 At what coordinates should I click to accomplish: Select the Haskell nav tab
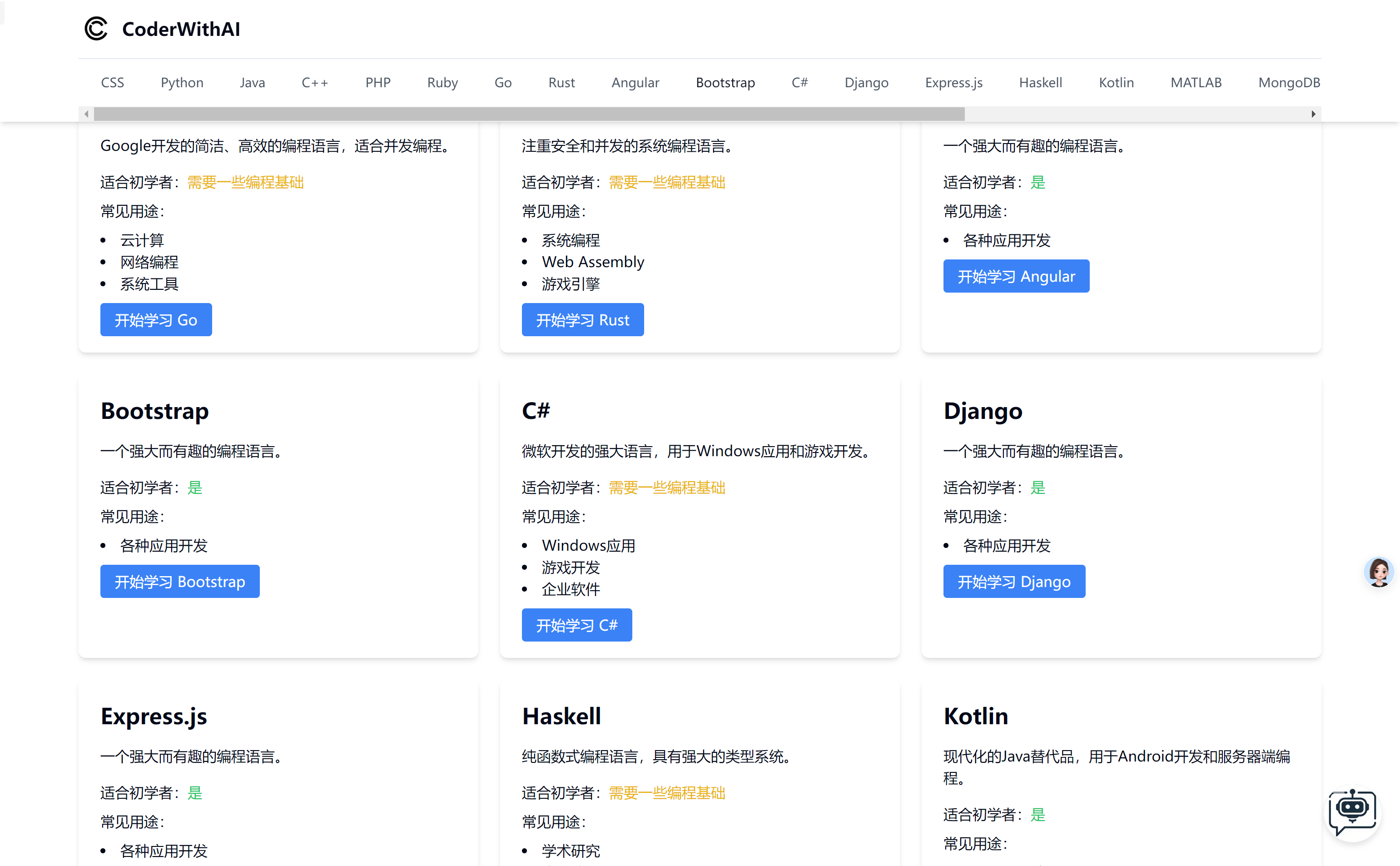1040,83
